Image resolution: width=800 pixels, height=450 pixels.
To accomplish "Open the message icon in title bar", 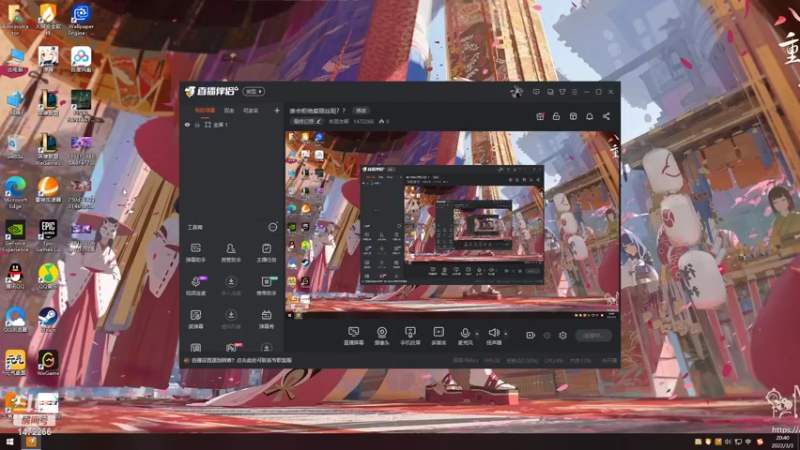I will (x=536, y=92).
